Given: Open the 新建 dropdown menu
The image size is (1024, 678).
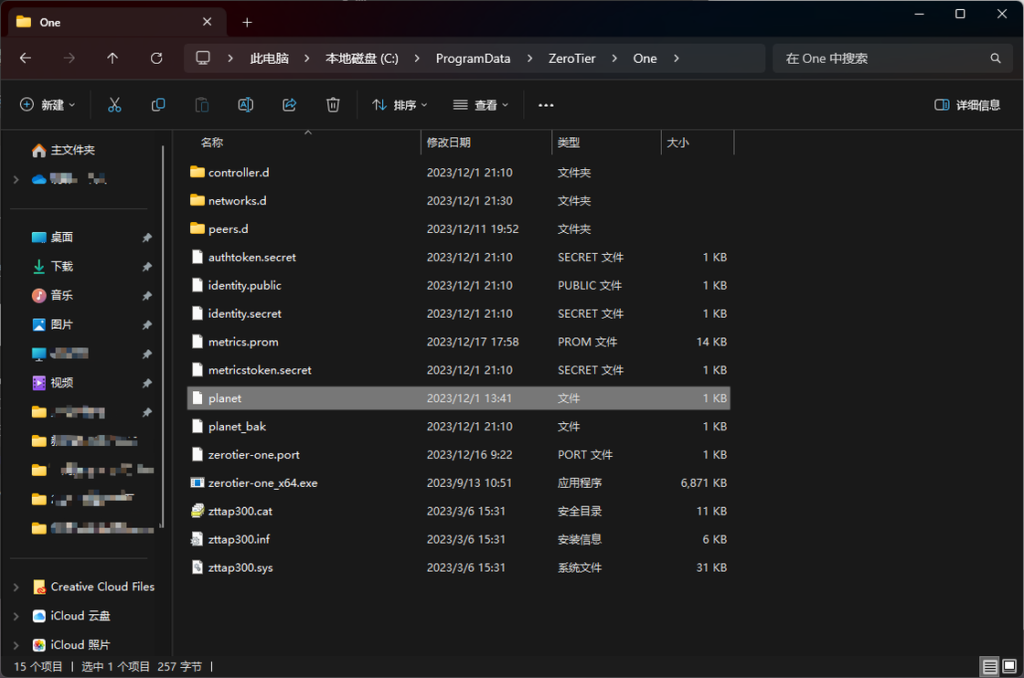Looking at the screenshot, I should [x=48, y=105].
